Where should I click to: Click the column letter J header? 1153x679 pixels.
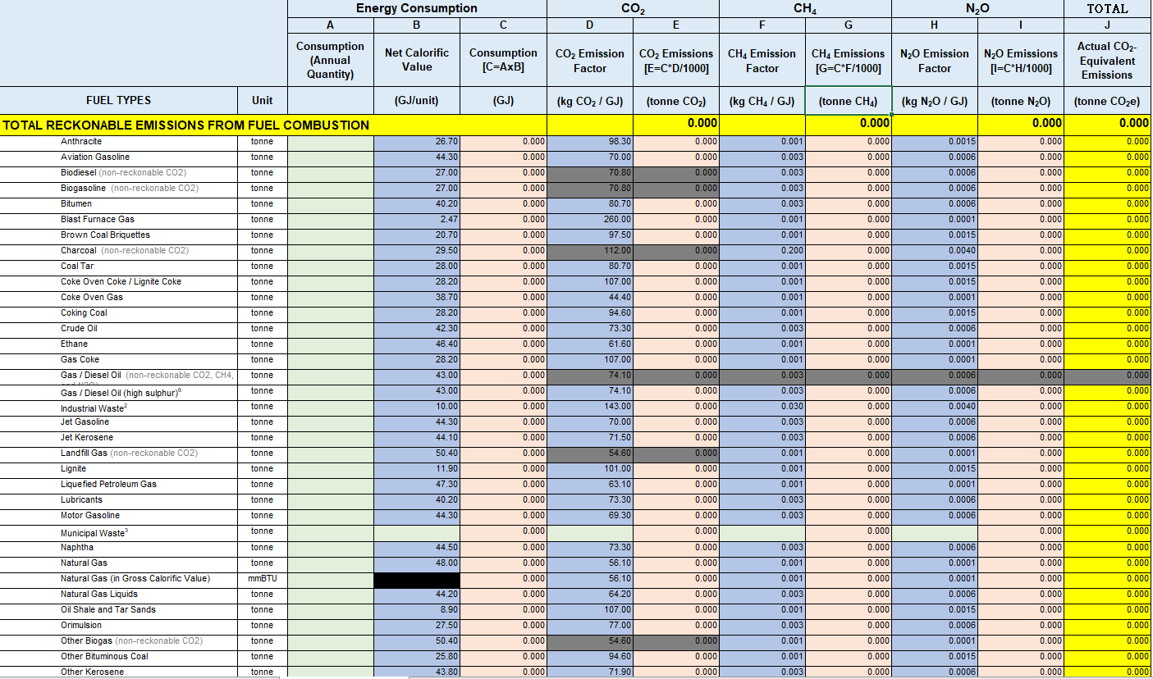point(1108,25)
